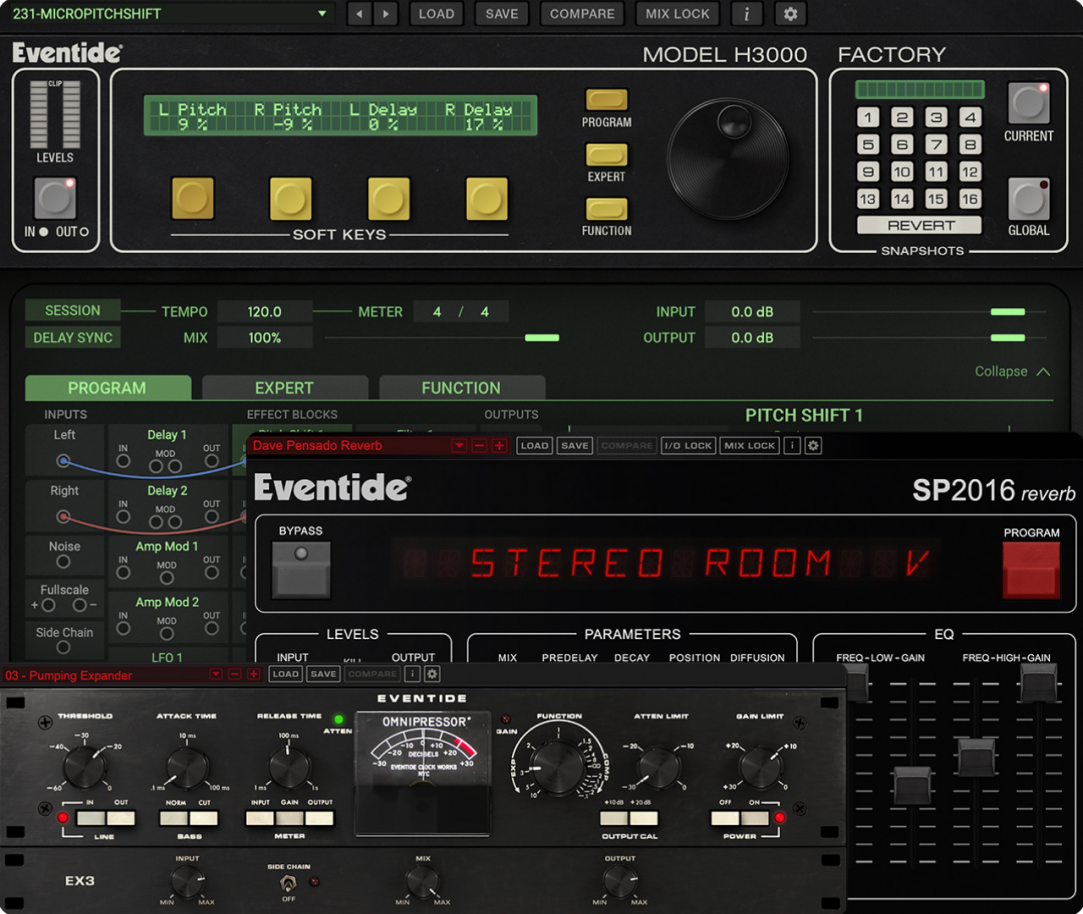Click the info icon on the Omnipressor toolbar

412,674
